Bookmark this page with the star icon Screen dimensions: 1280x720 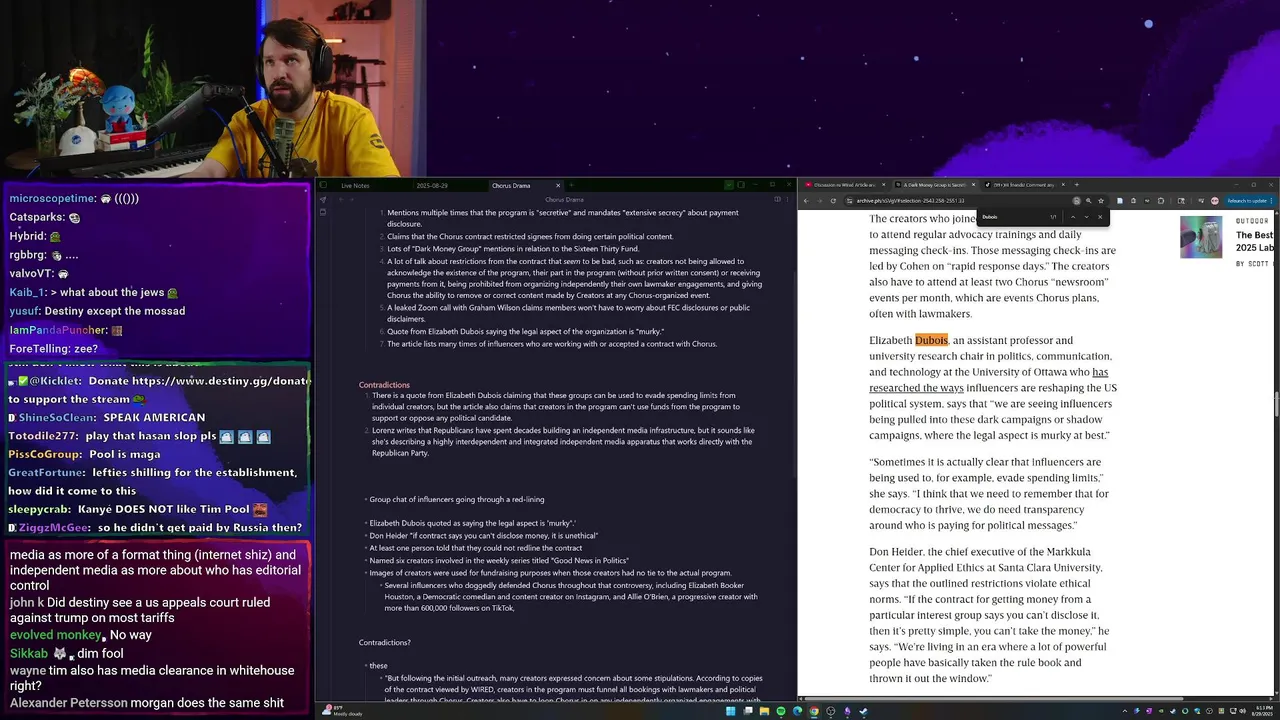pyautogui.click(x=1100, y=201)
